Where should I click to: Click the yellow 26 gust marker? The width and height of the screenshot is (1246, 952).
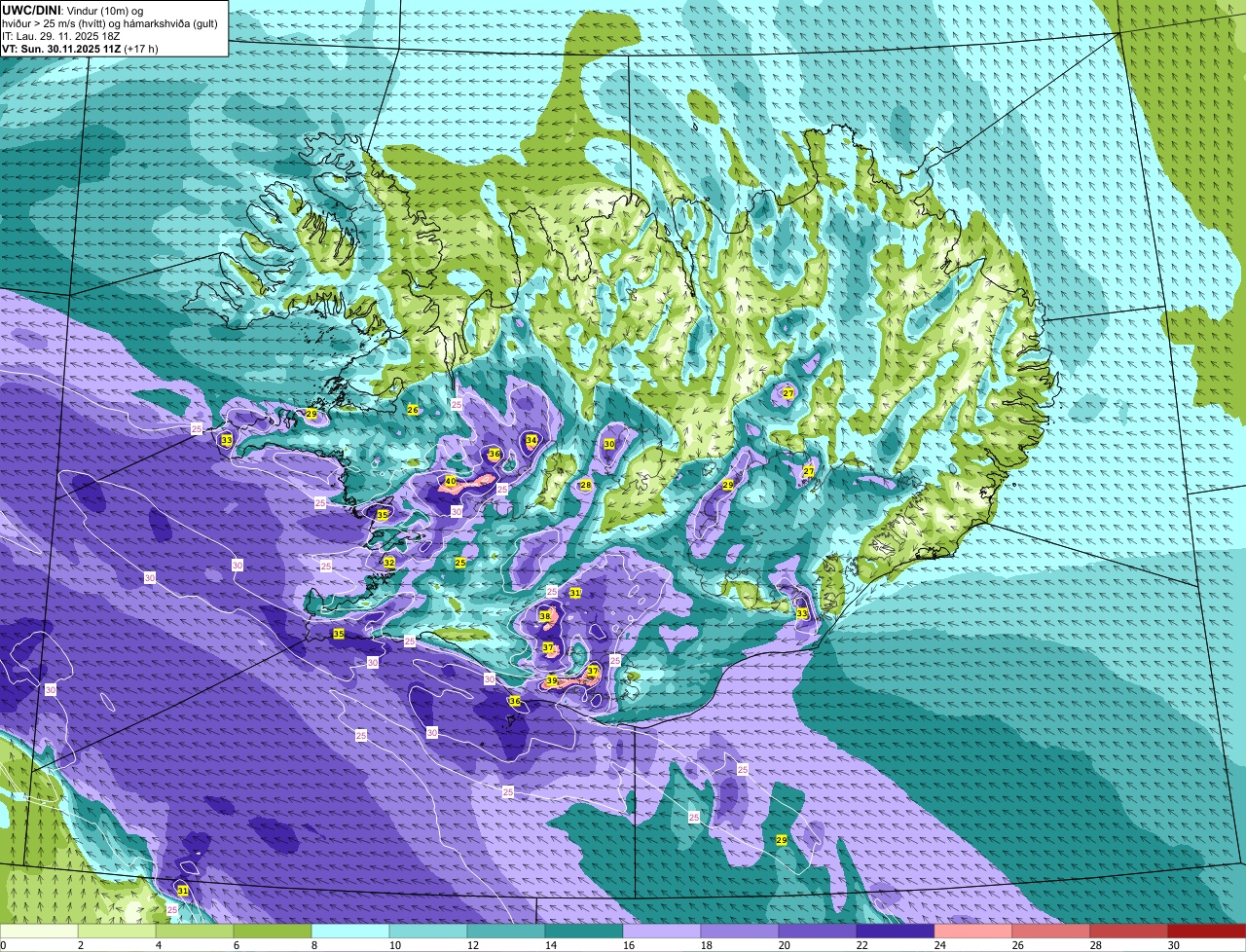coord(413,410)
